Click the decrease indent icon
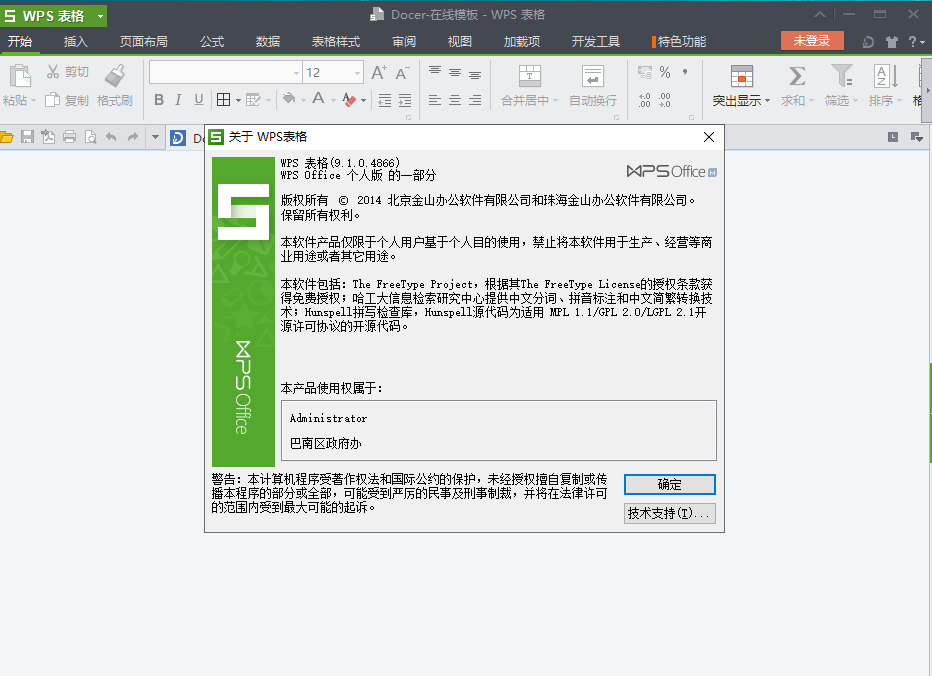The image size is (932, 676). pyautogui.click(x=385, y=100)
